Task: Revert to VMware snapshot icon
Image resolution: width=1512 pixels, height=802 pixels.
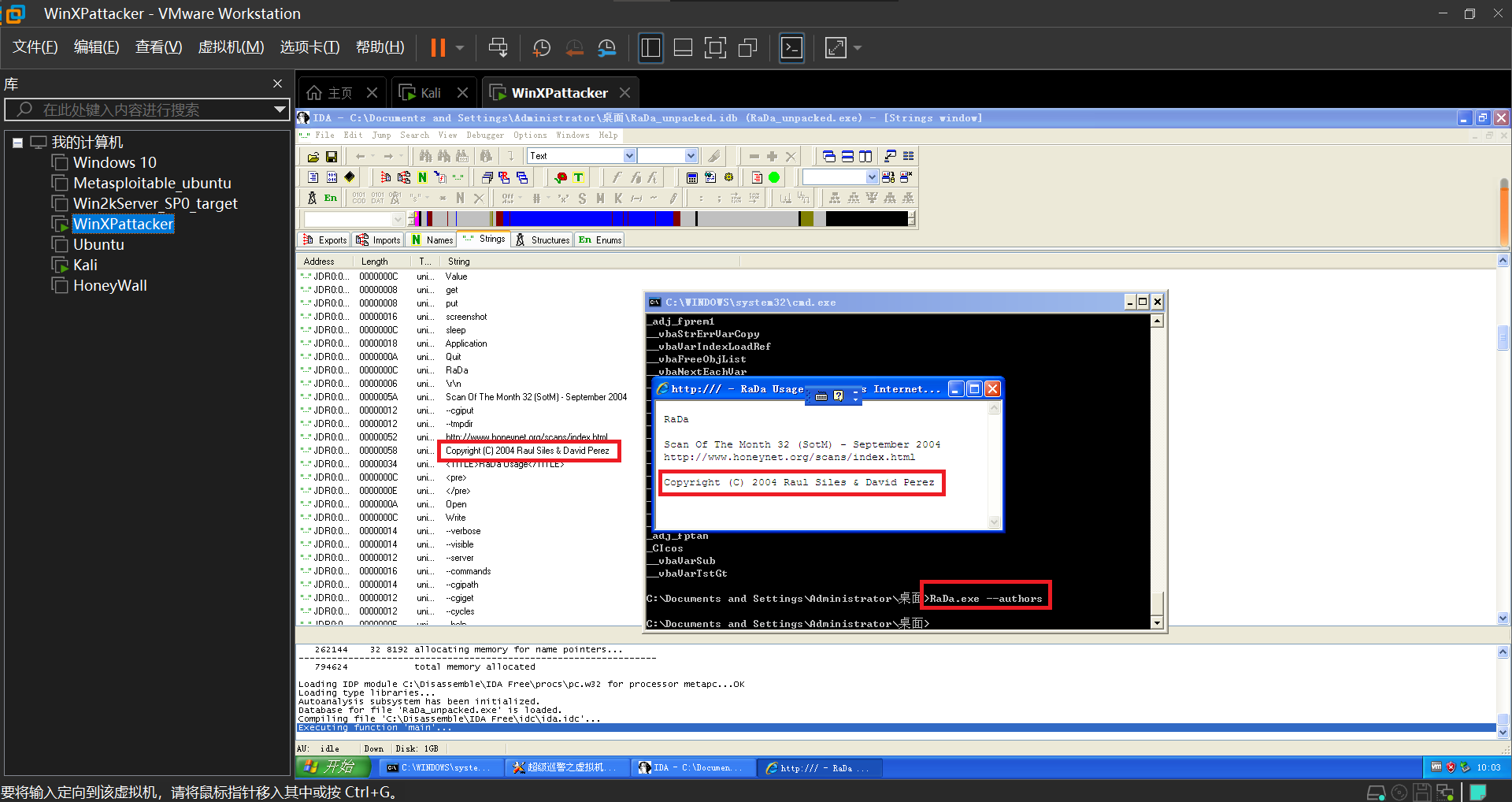Action: tap(574, 48)
